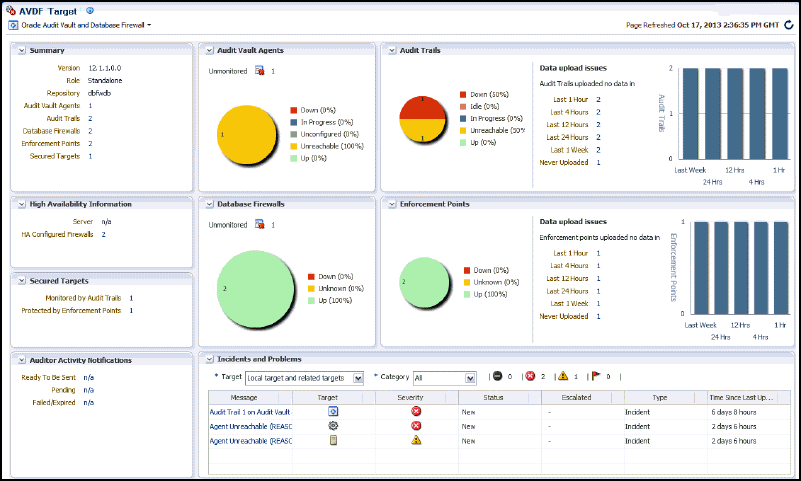Collapse the Audit Trails panel
The image size is (801, 481).
point(392,51)
